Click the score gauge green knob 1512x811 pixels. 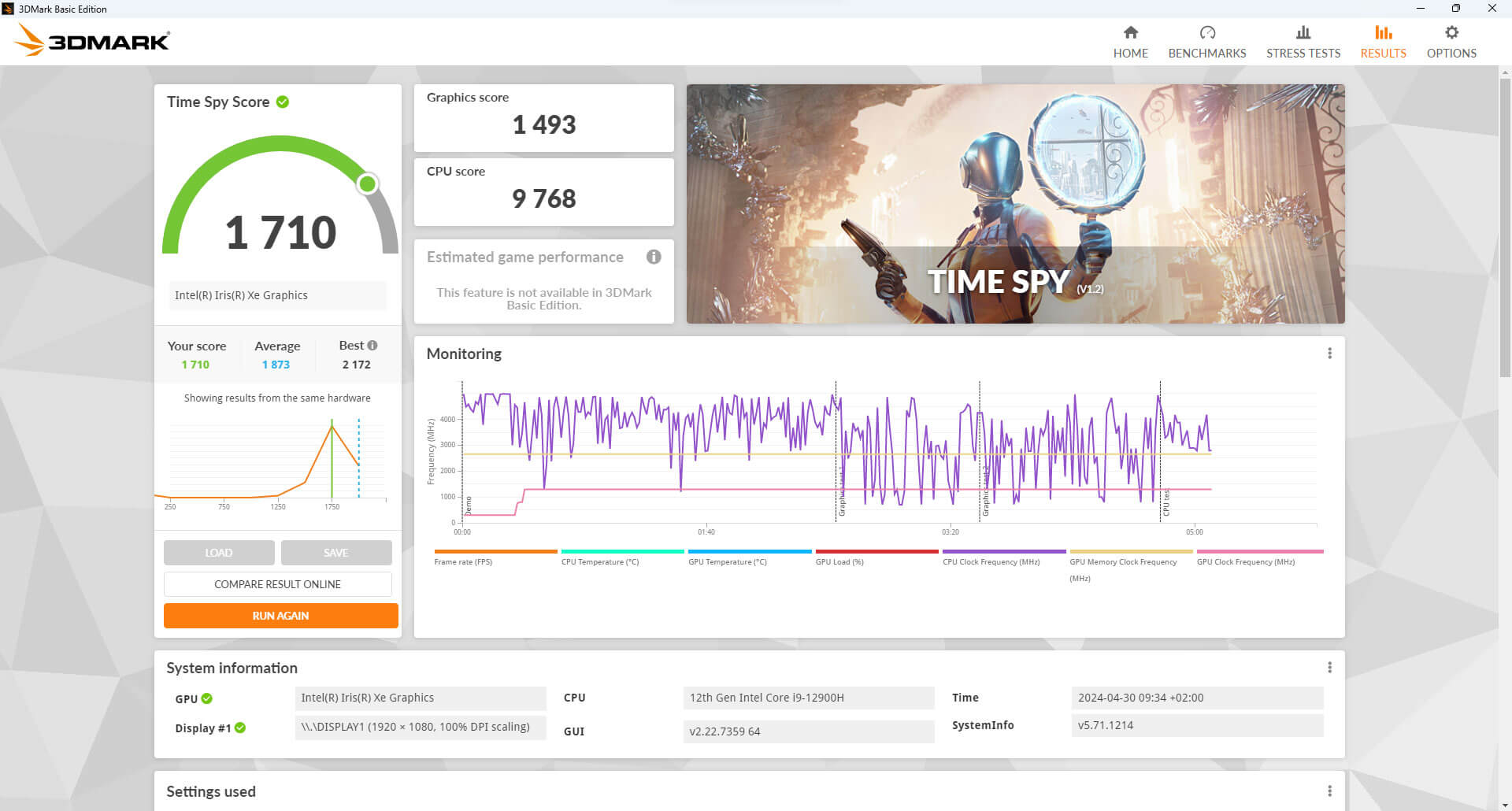pyautogui.click(x=367, y=184)
